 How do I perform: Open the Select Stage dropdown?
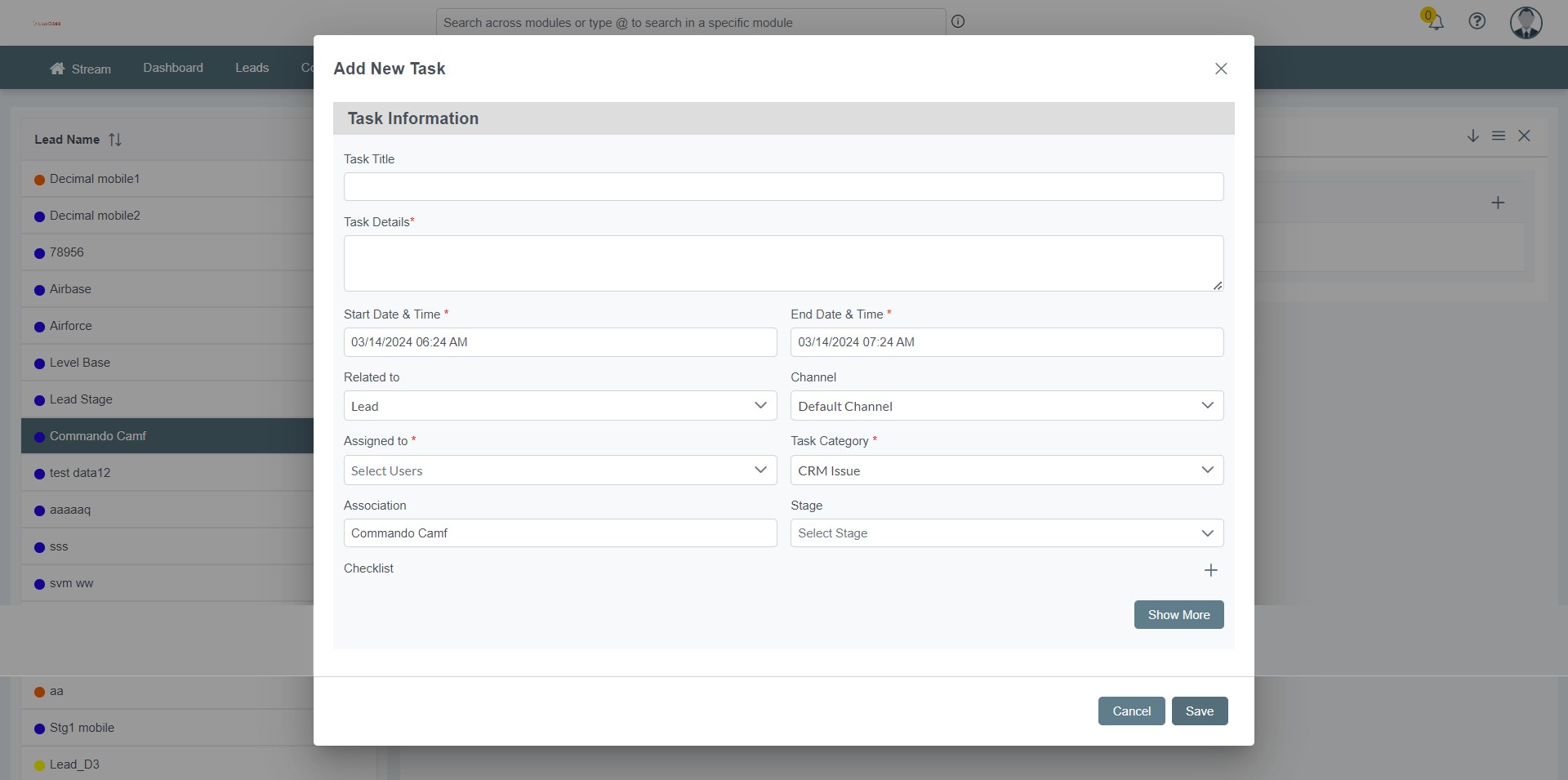[x=1006, y=533]
